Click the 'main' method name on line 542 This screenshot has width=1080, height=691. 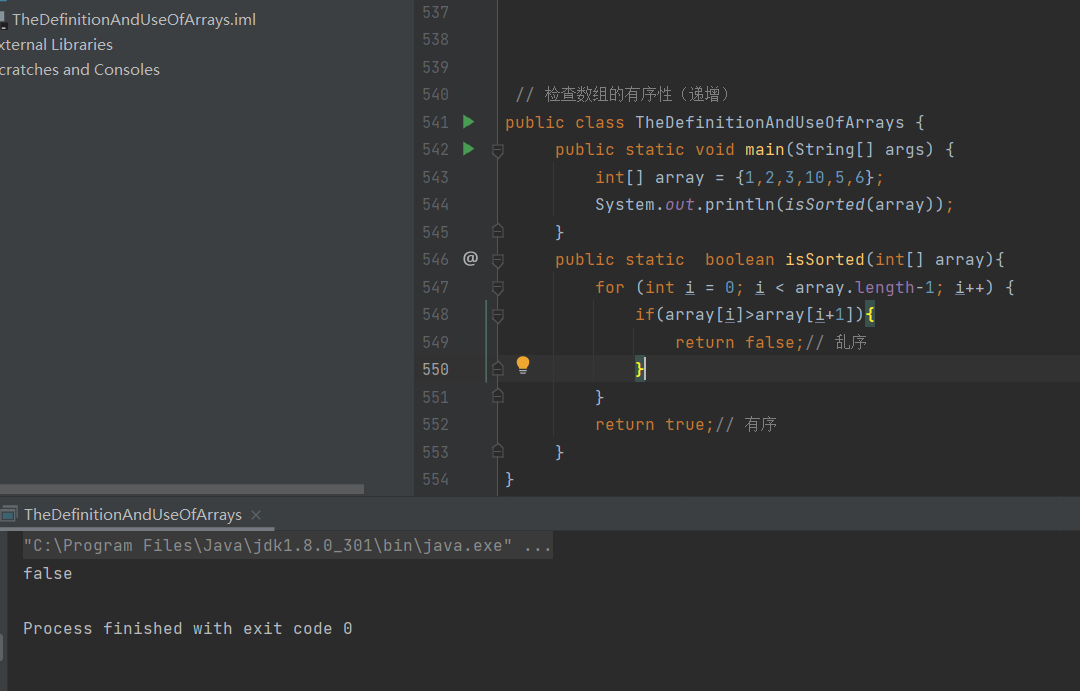tap(765, 149)
